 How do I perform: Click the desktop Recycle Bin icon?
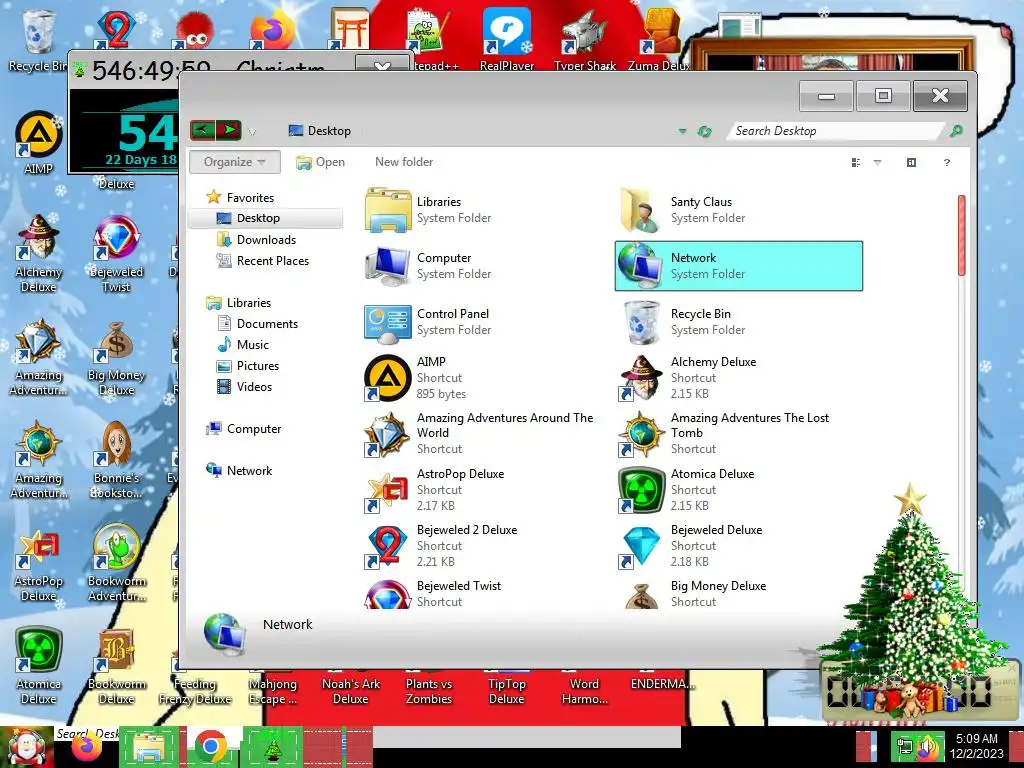point(38,39)
